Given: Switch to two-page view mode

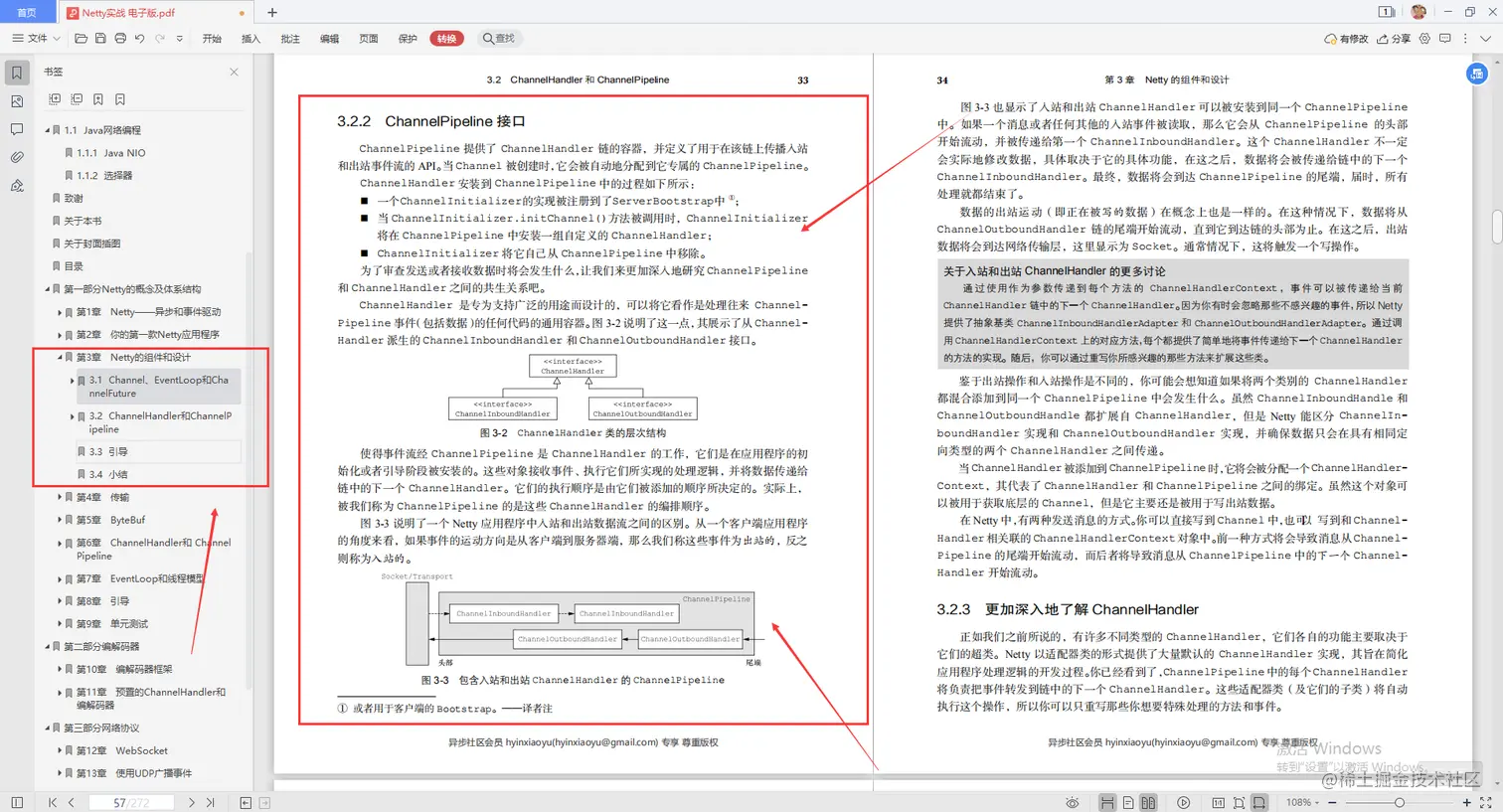Looking at the screenshot, I should [x=1149, y=803].
